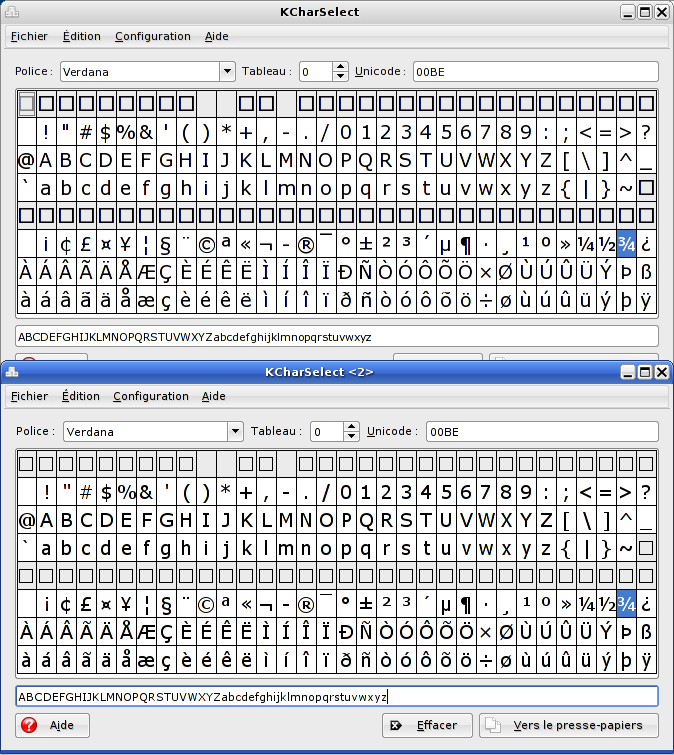Select the ÿ character in back window
This screenshot has height=755, width=674.
[x=647, y=300]
